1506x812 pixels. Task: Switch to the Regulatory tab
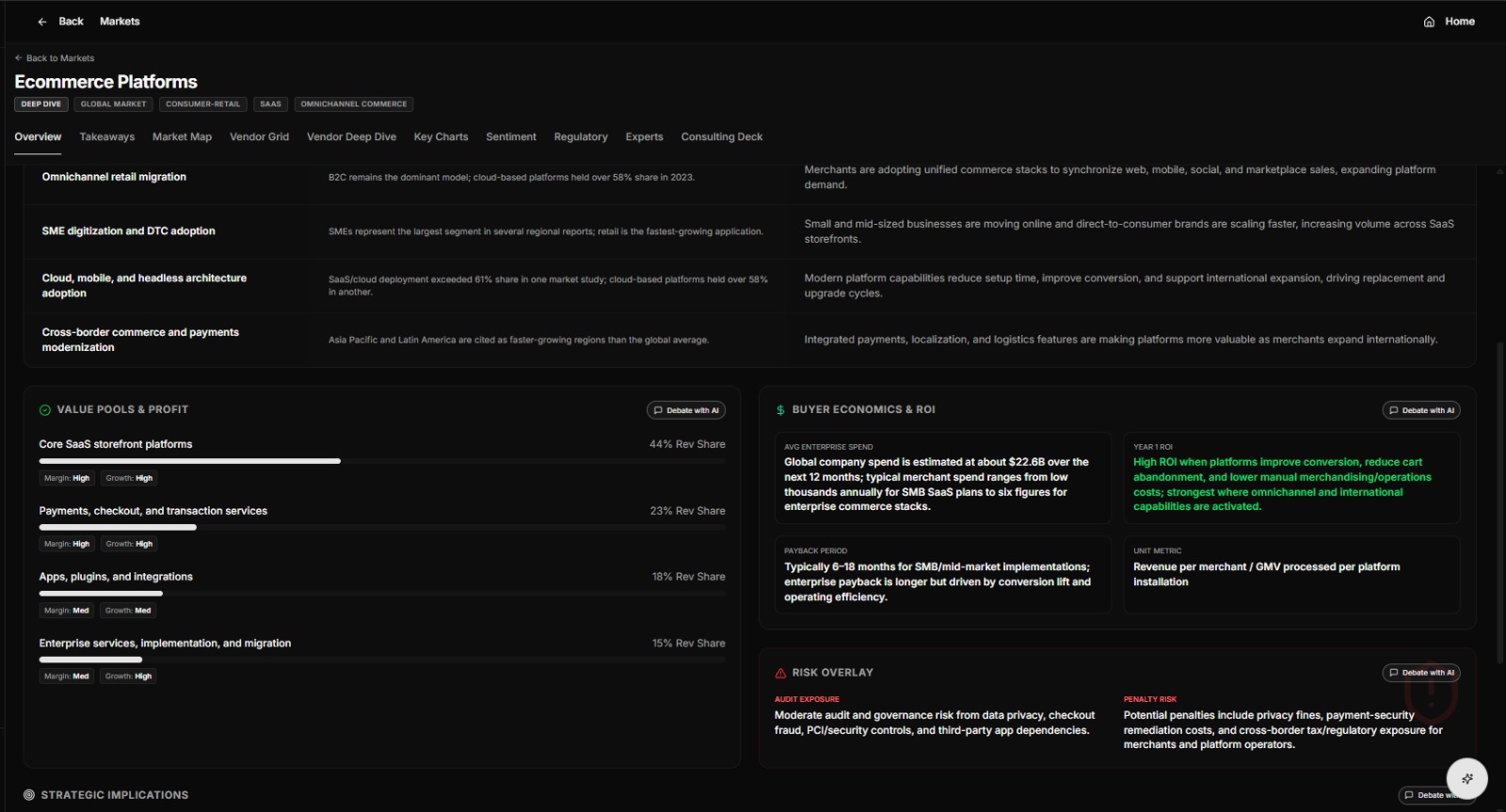[581, 137]
